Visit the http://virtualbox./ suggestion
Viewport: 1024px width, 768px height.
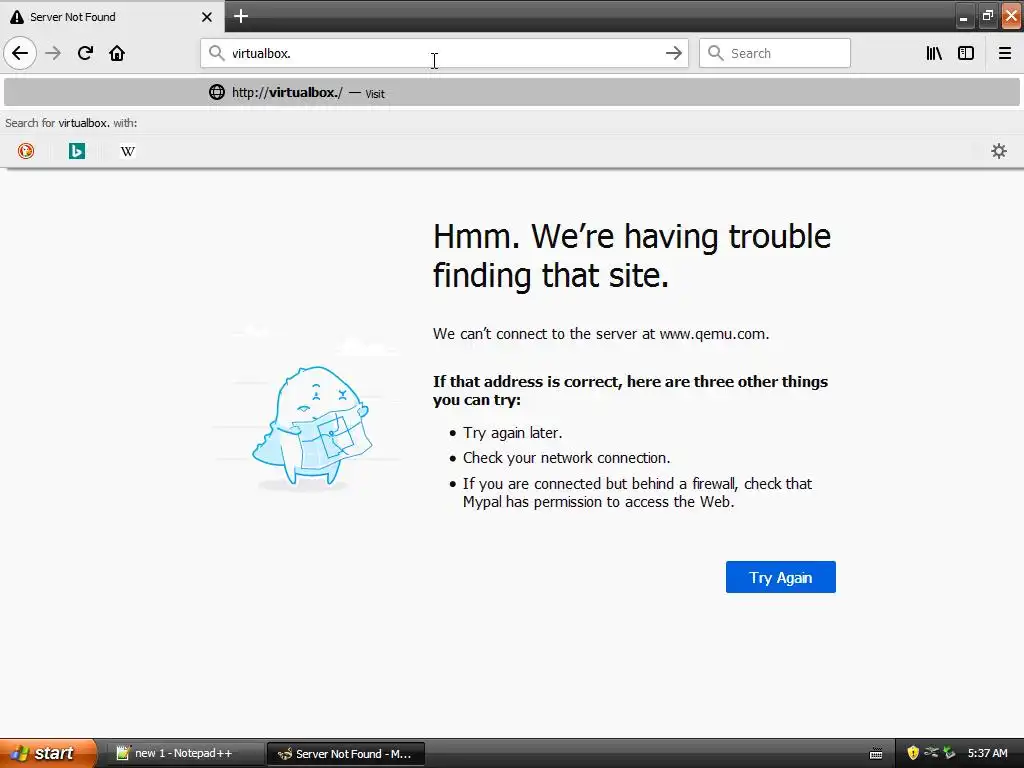(511, 92)
